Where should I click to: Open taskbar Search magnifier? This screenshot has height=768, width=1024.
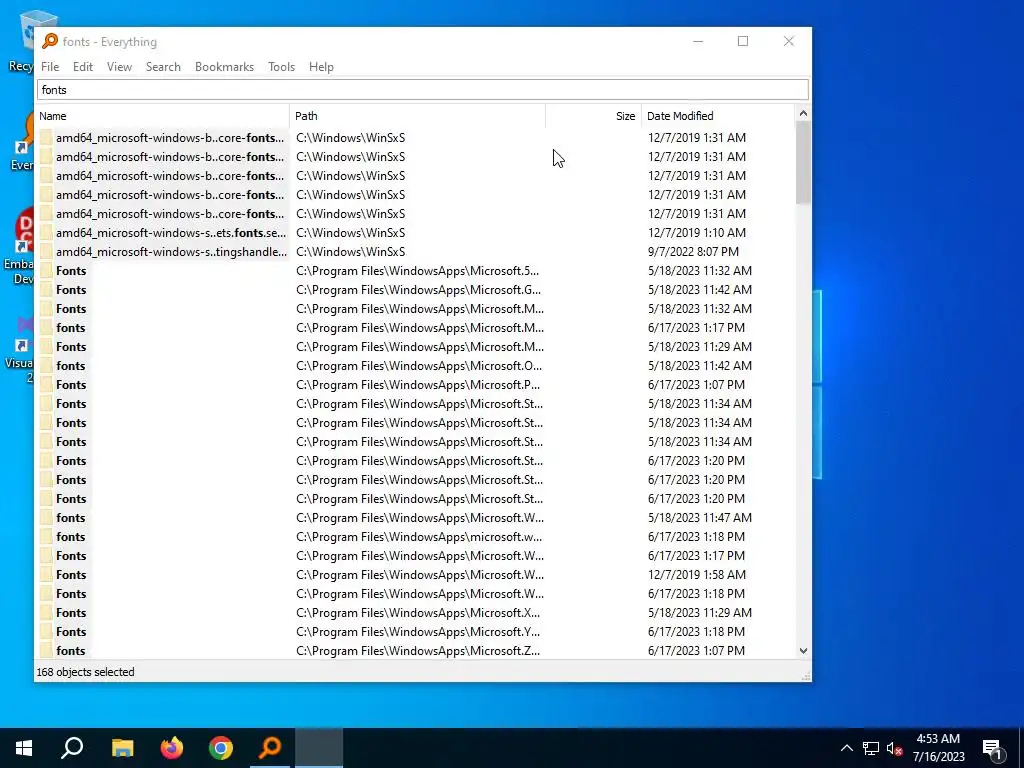point(72,748)
